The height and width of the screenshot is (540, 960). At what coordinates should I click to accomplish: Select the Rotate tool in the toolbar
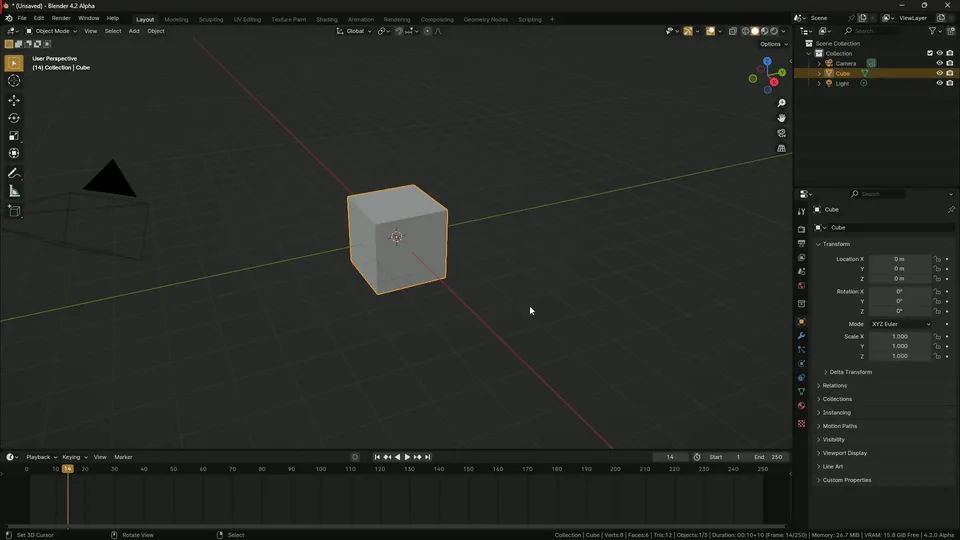(x=14, y=118)
